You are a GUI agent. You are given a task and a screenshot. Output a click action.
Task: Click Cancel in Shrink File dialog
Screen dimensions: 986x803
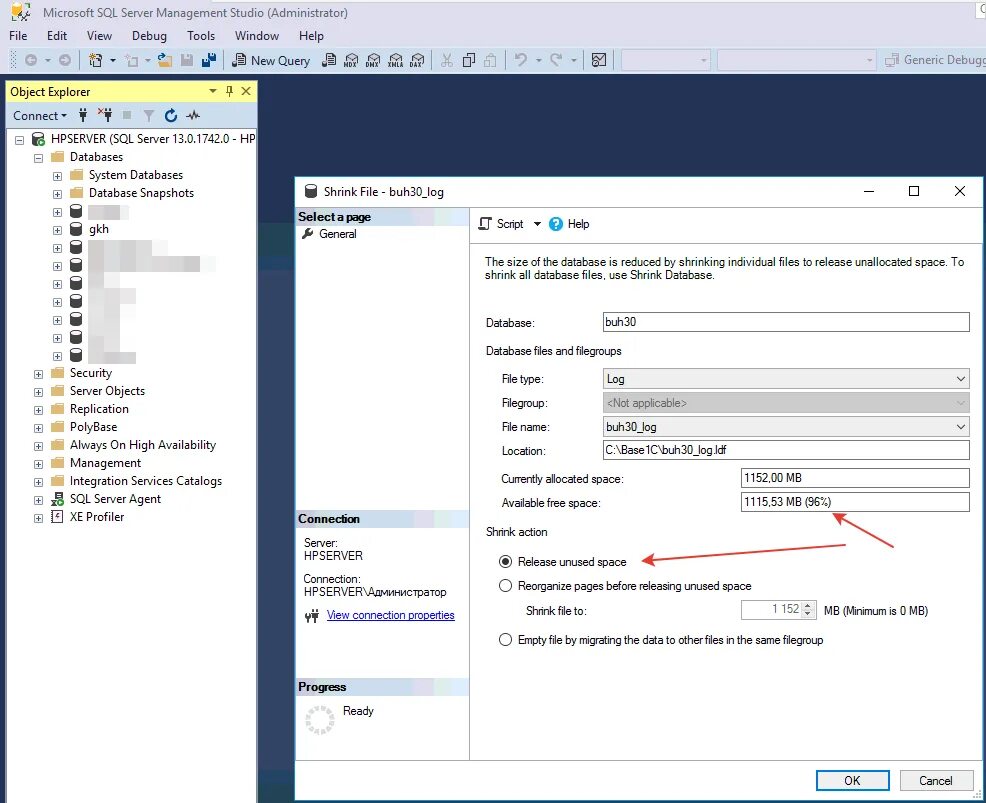[x=935, y=780]
